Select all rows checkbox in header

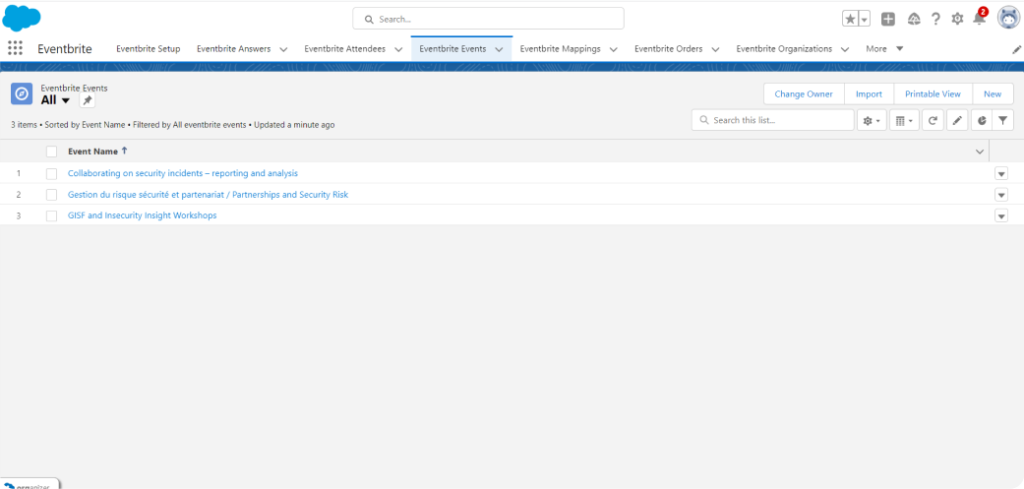52,151
